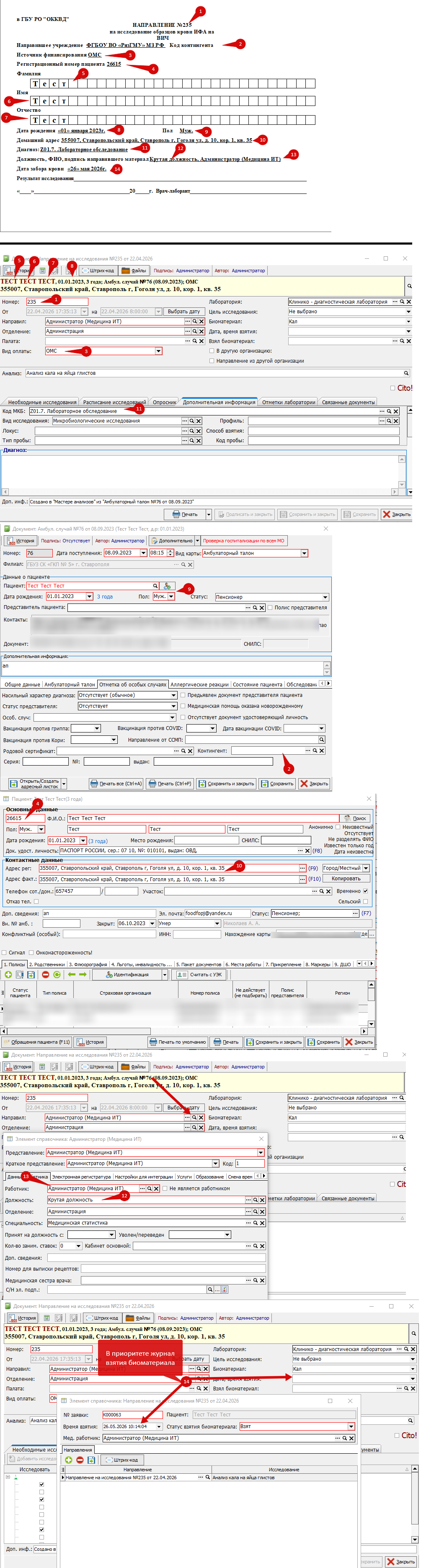Viewport: 421px width, 1568px height.
Task: Click 'Считать с УЭК' button
Action: coord(200,975)
